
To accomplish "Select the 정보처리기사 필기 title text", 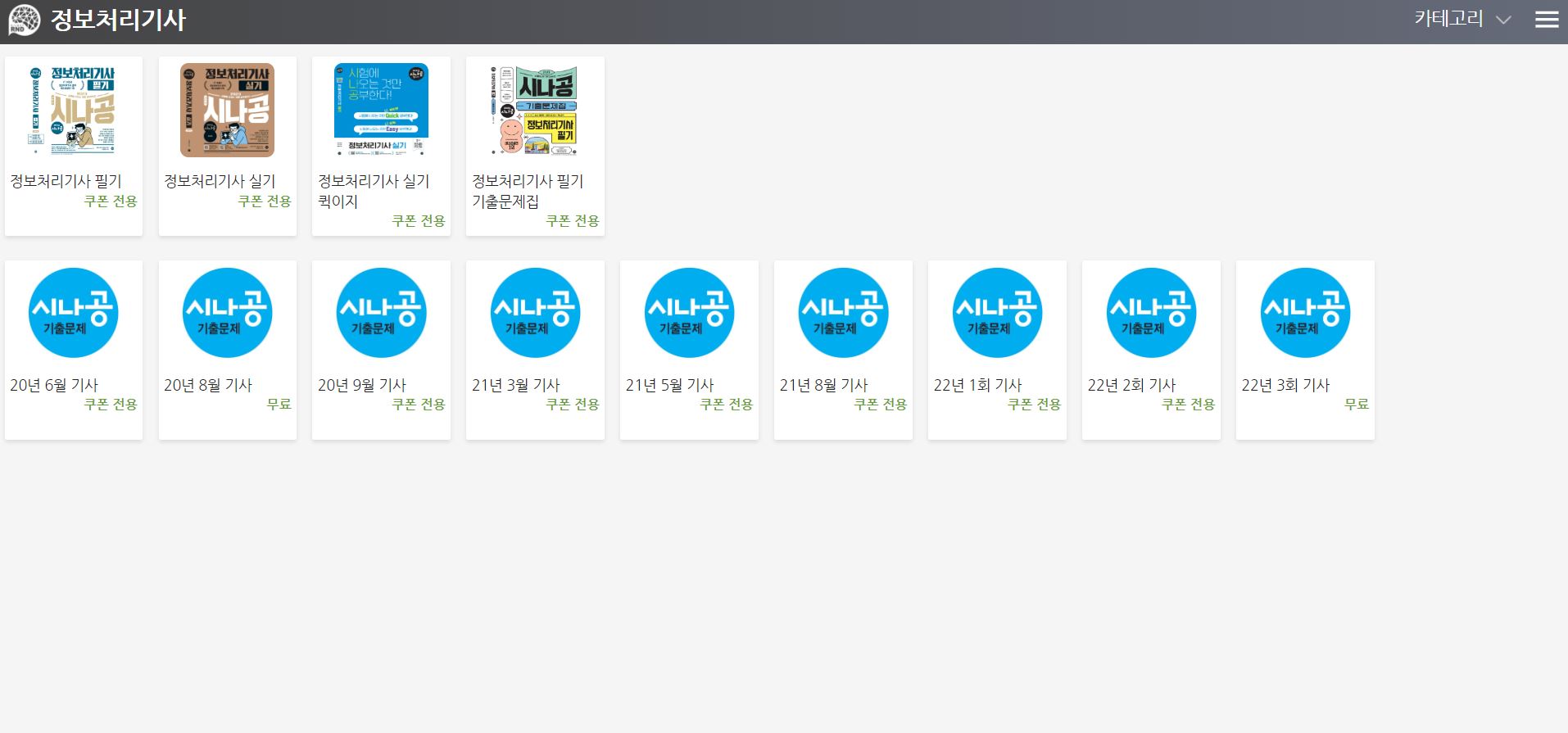I will coord(66,181).
